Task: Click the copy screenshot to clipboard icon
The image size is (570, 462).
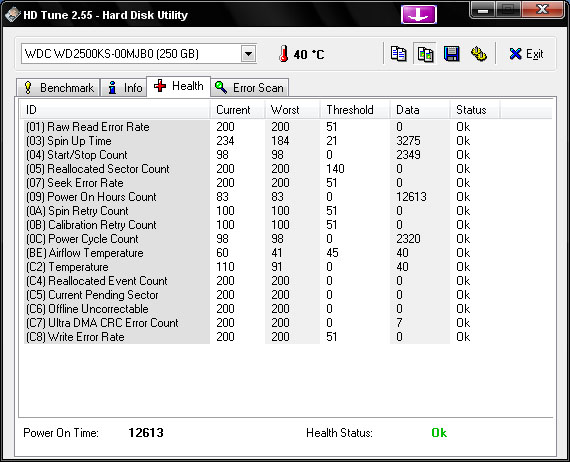Action: tap(425, 54)
